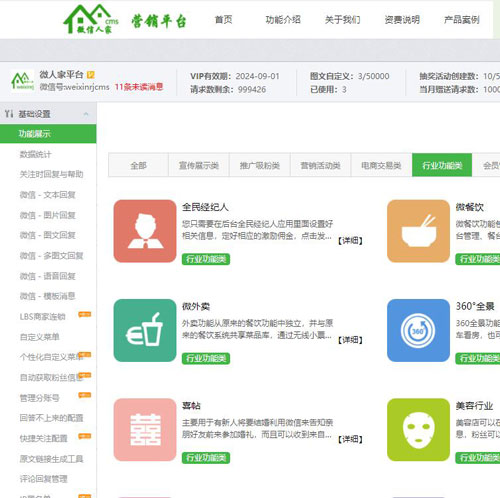Select 功能展示 in the sidebar

pyautogui.click(x=48, y=134)
